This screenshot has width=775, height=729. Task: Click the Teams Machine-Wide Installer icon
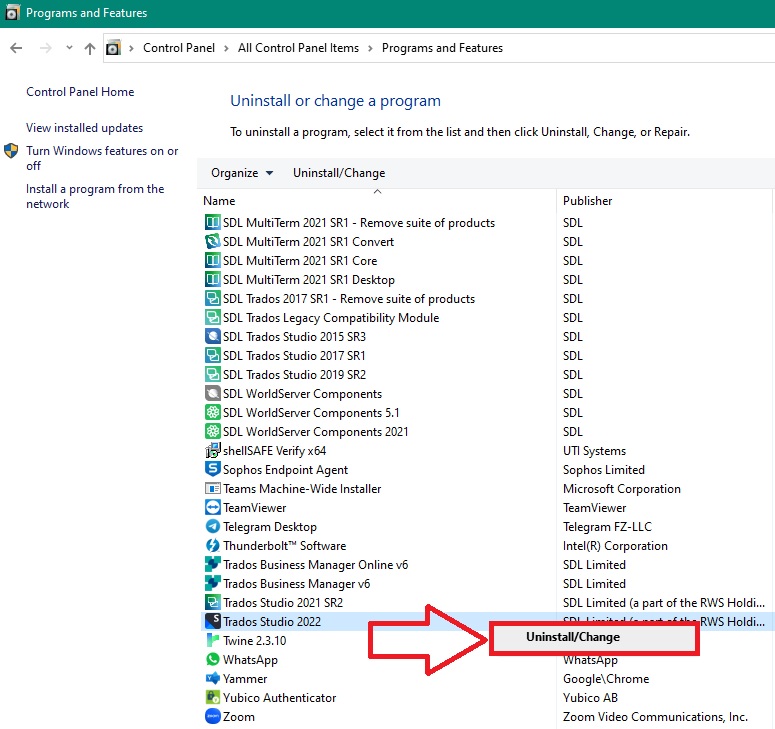click(x=213, y=488)
